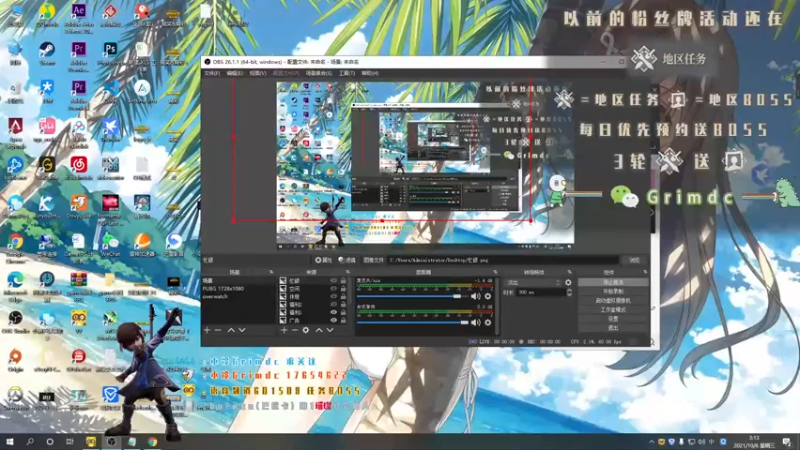This screenshot has width=800, height=450.
Task: Toggle visibility eye of the 忙碌 source
Action: [x=334, y=281]
